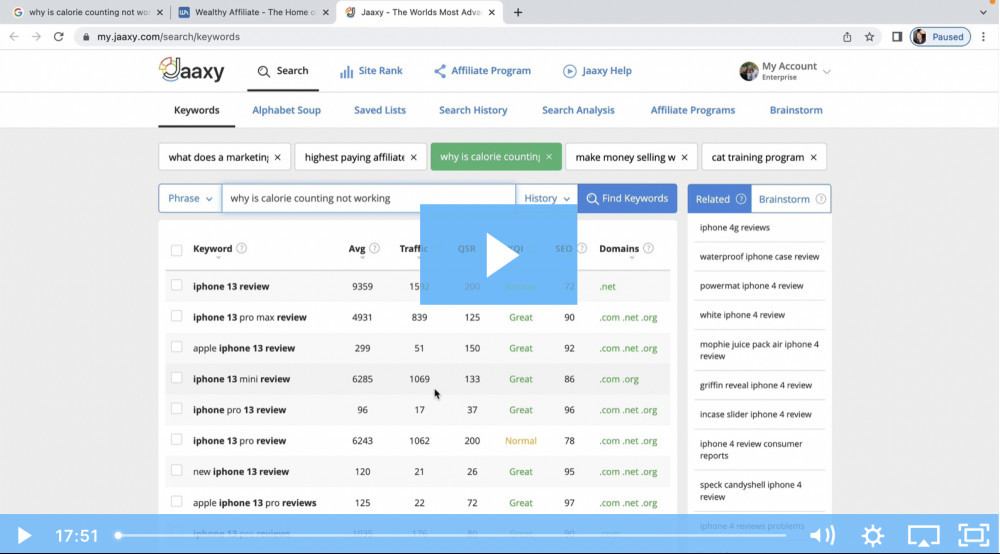Sort by the Avg column
This screenshot has height=554, width=1000.
(357, 249)
